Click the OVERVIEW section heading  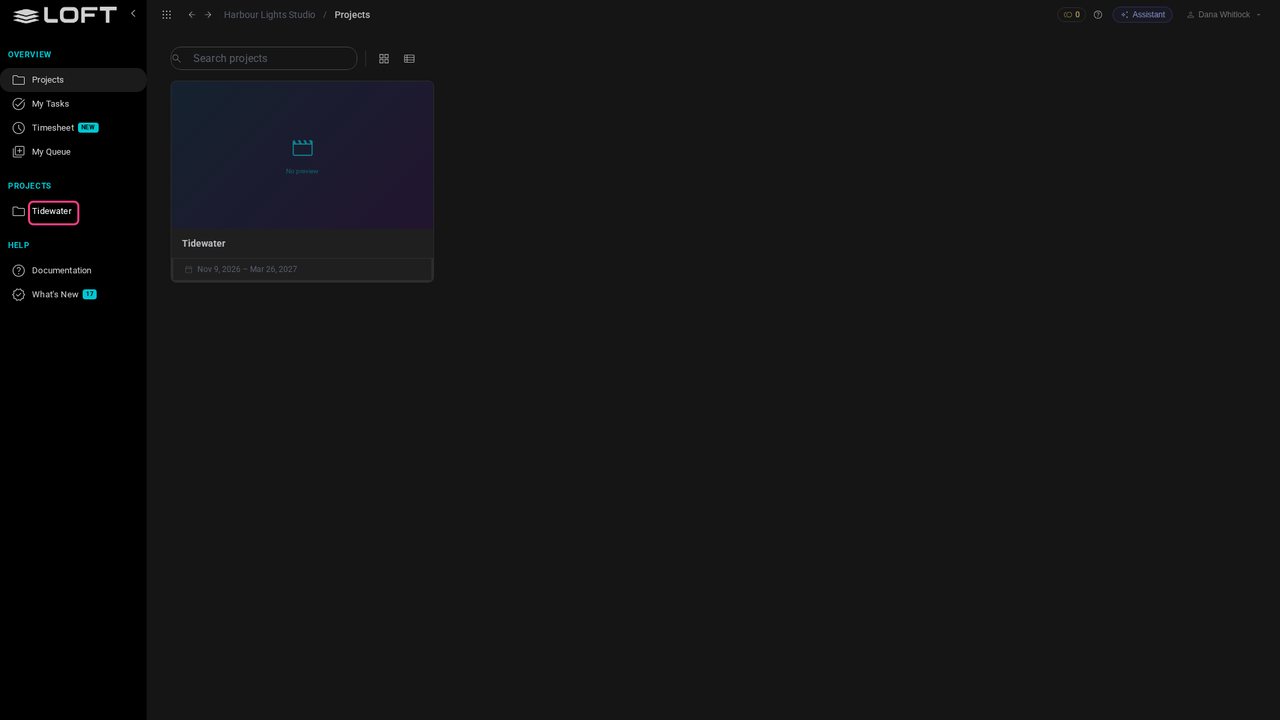(x=30, y=55)
